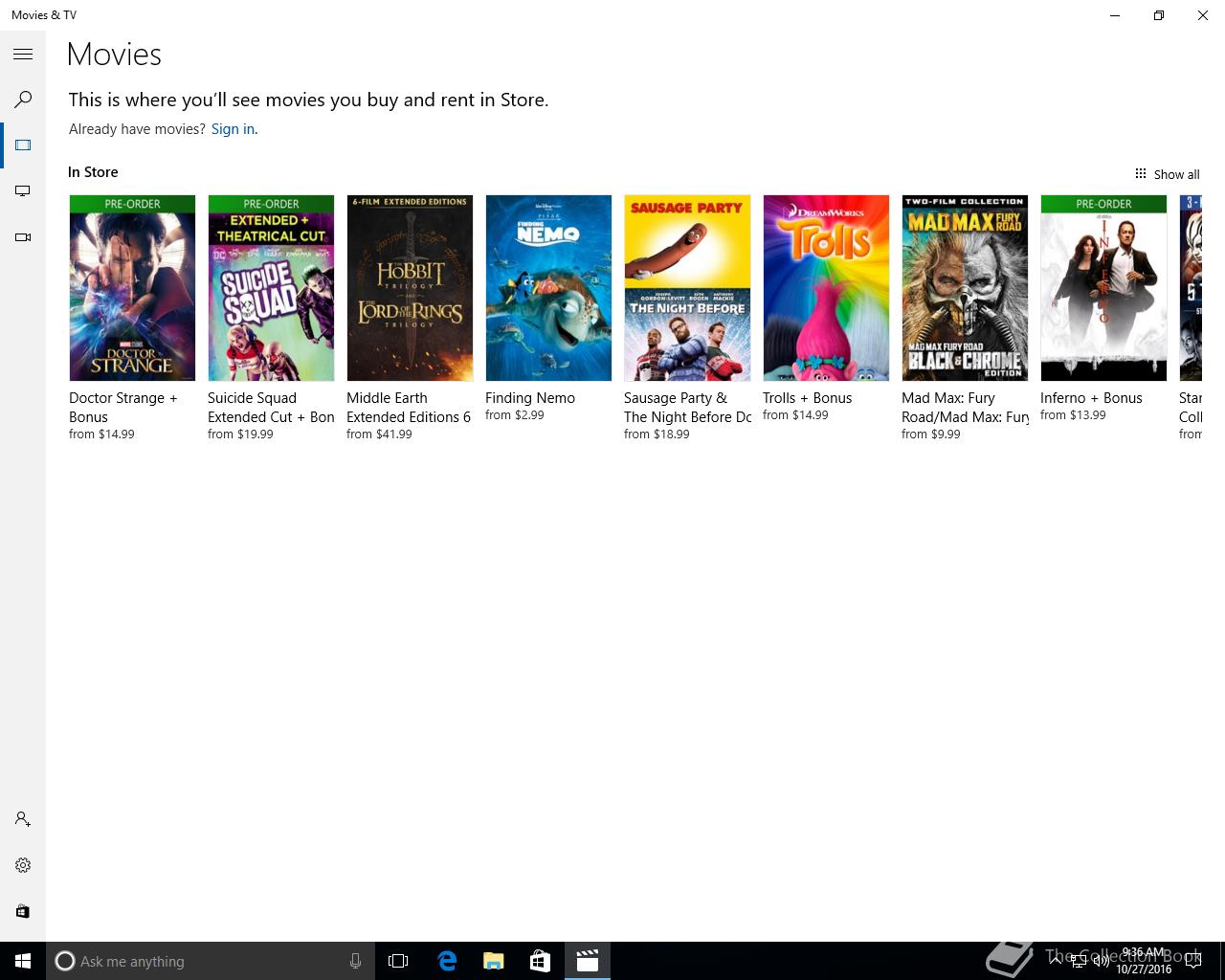Click the network tray icon
1225x980 pixels.
coord(1079,961)
